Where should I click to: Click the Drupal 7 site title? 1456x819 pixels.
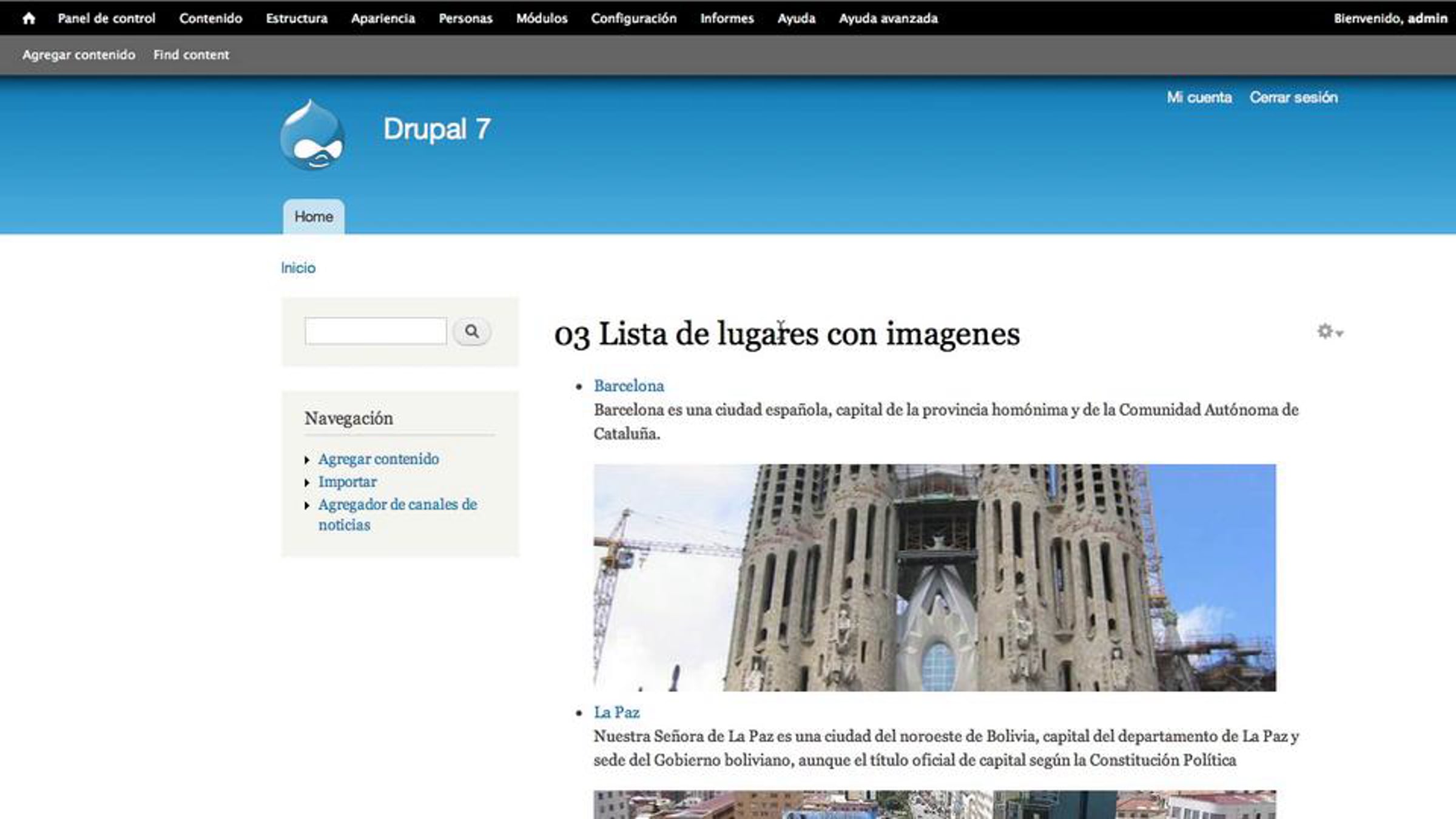click(x=436, y=129)
